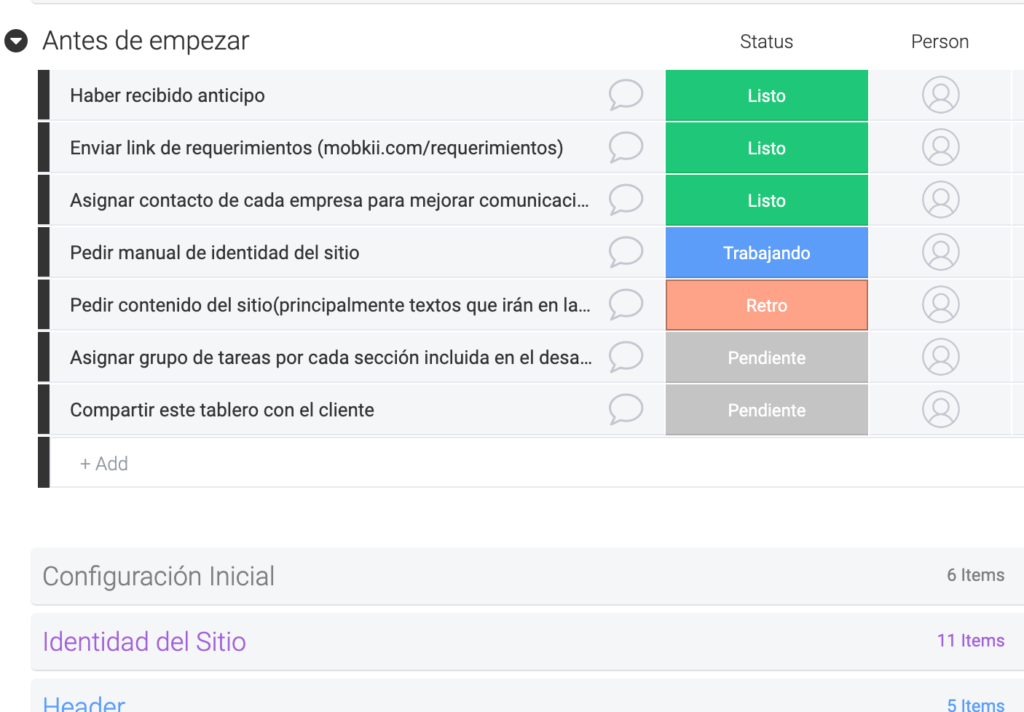Open comments for Asignar grupo de tareas
1024x712 pixels.
626,357
